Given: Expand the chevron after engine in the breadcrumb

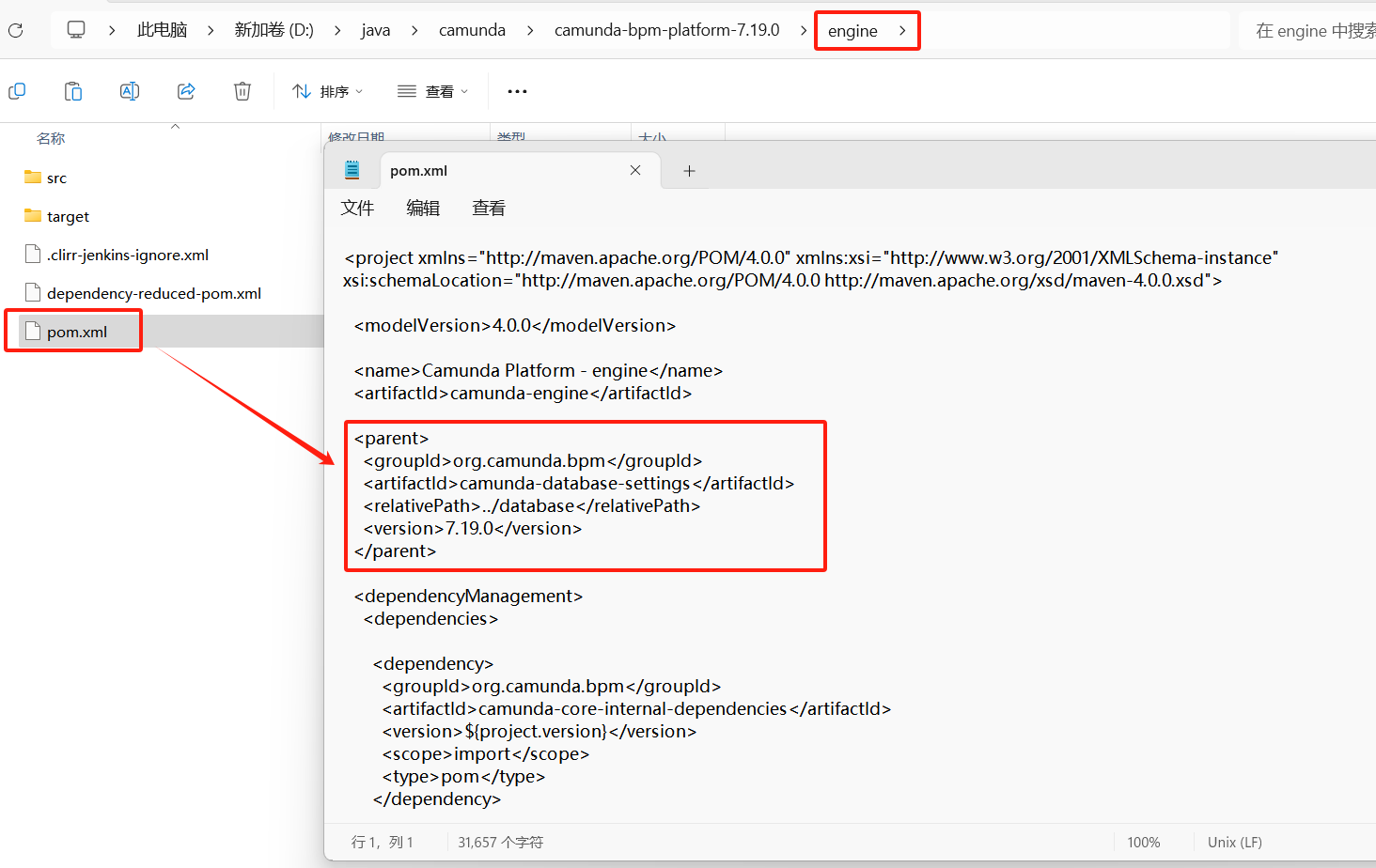Looking at the screenshot, I should [902, 31].
